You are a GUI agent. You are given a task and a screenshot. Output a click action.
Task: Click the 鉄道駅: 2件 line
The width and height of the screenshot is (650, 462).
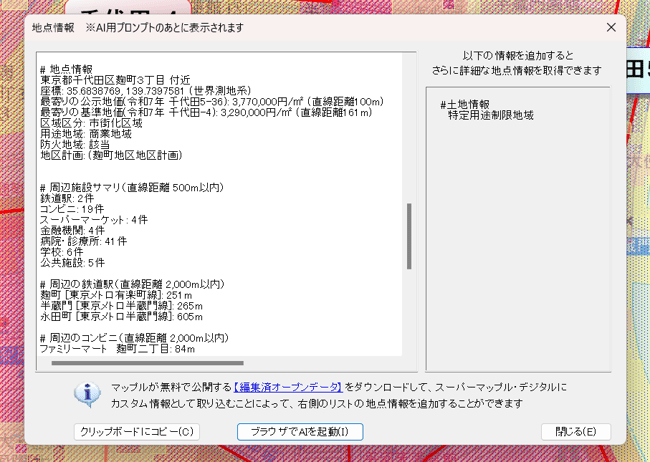(x=67, y=198)
